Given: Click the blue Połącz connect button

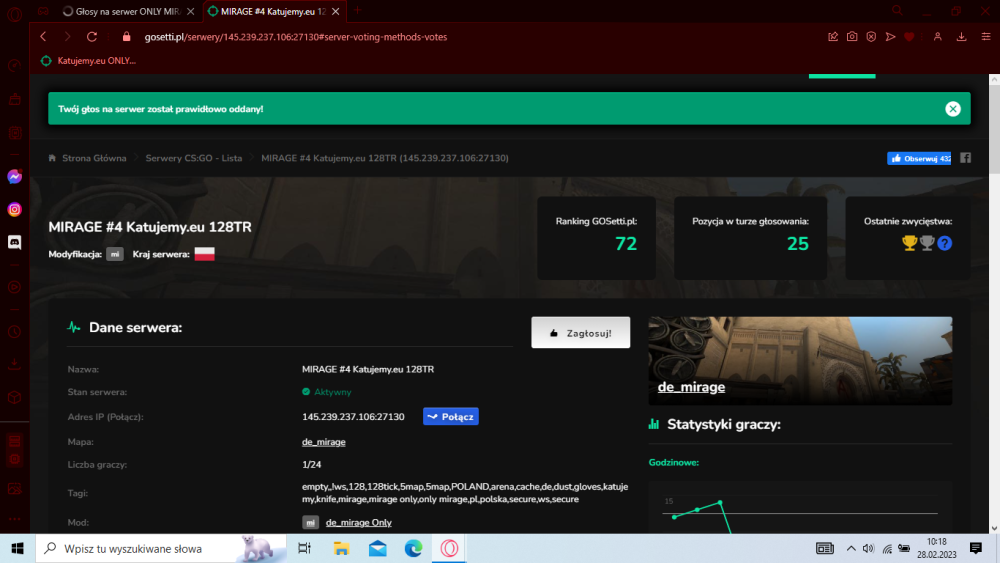Looking at the screenshot, I should point(451,416).
